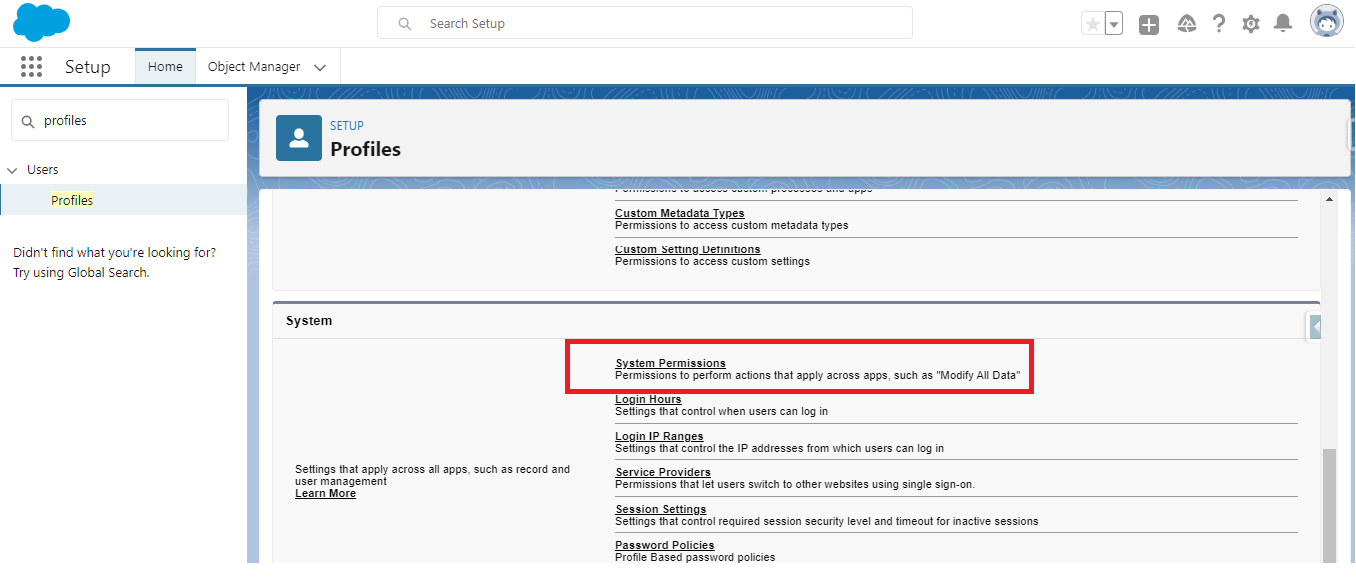Click the Search Setup field
The width and height of the screenshot is (1356, 582).
click(x=645, y=23)
